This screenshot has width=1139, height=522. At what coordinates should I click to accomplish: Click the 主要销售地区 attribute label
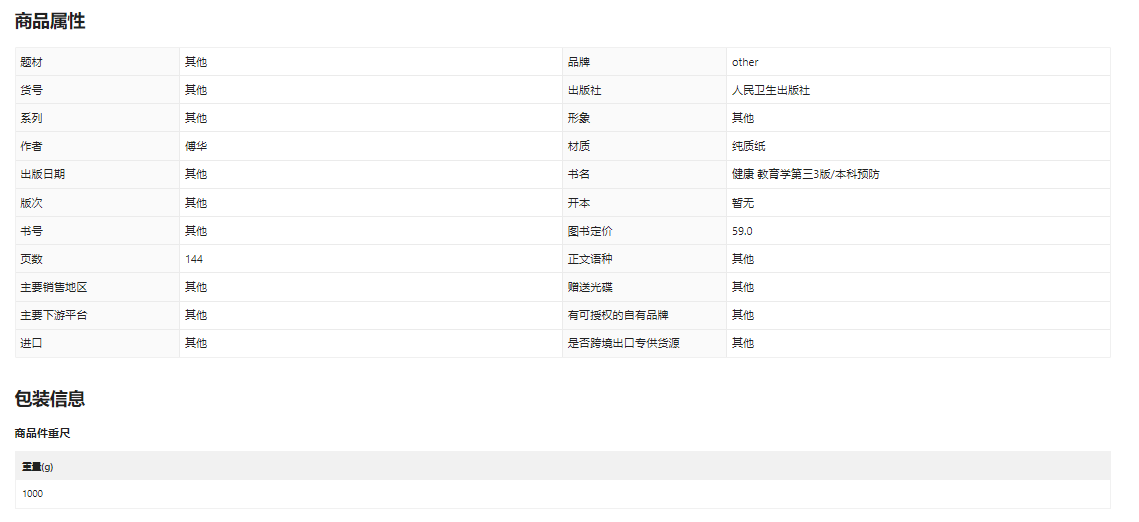point(54,287)
